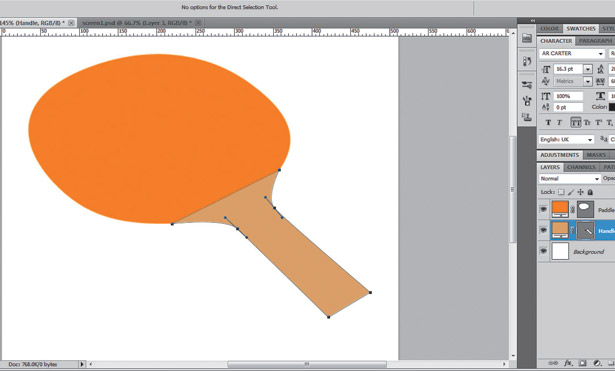Click the Link layers icon at panel bottom
Image resolution: width=615 pixels, height=371 pixels.
[553, 363]
